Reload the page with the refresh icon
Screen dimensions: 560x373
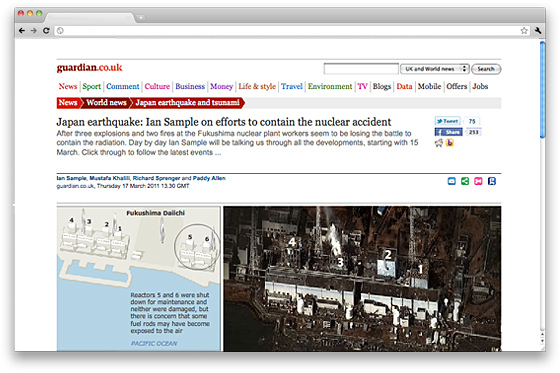[x=46, y=31]
